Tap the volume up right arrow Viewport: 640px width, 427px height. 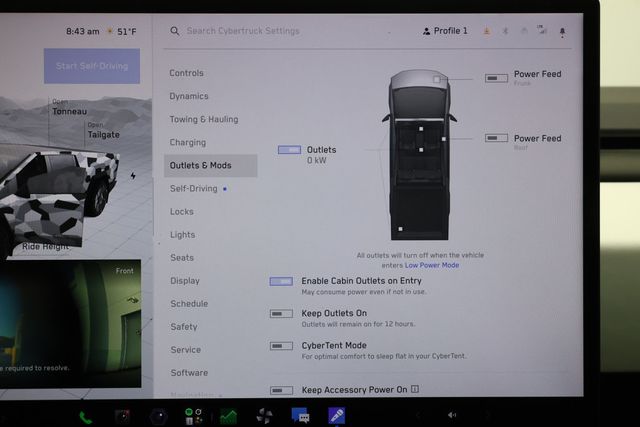click(487, 415)
